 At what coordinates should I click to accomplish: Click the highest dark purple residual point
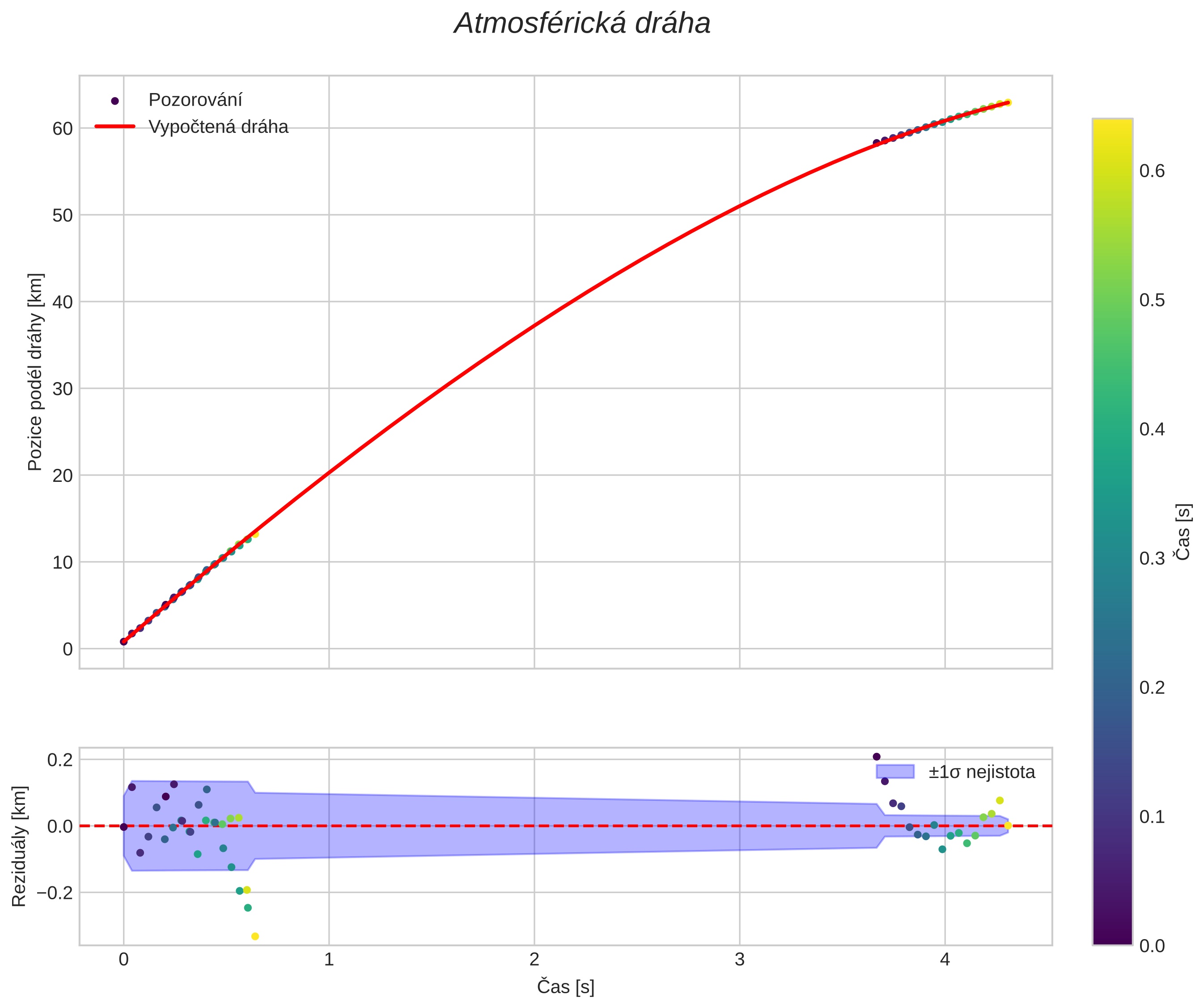(876, 757)
